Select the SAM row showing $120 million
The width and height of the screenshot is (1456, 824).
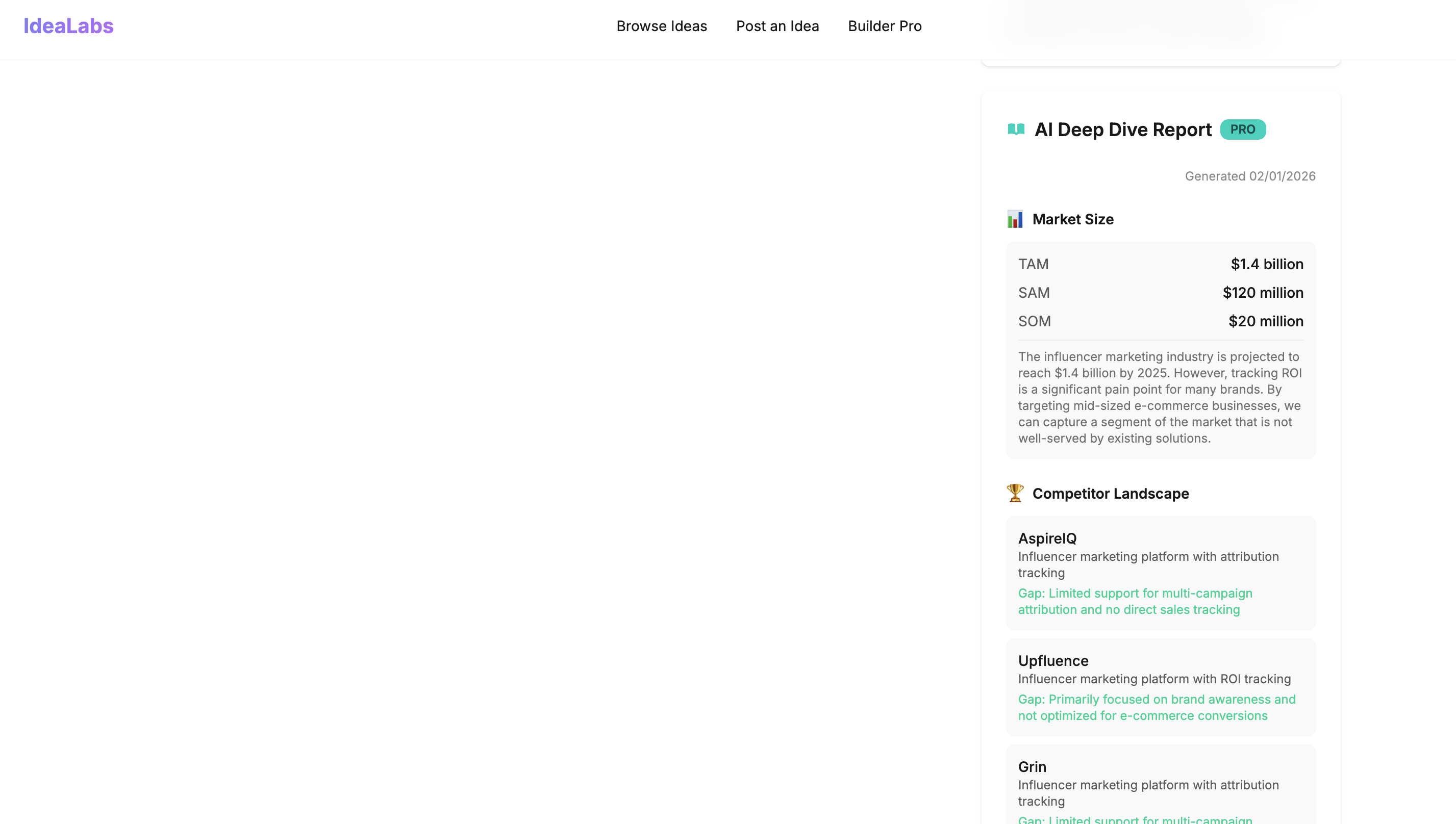[x=1160, y=293]
